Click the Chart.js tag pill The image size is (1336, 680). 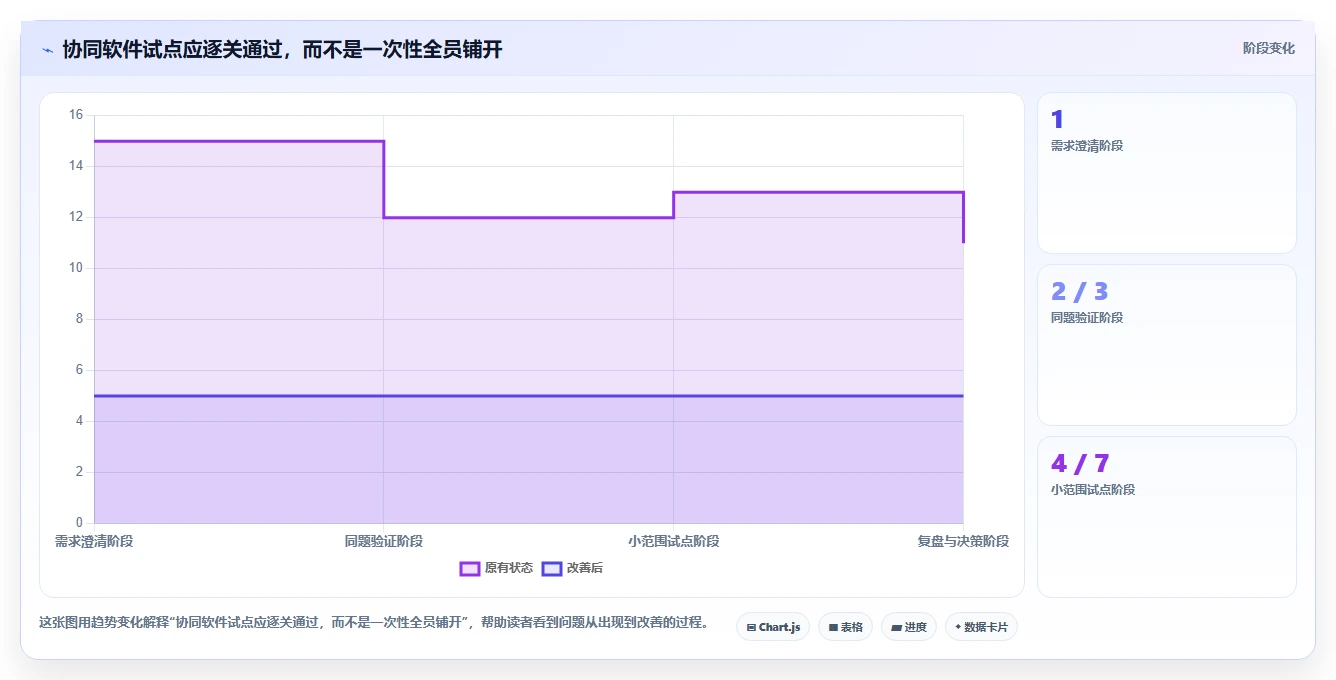(x=773, y=627)
